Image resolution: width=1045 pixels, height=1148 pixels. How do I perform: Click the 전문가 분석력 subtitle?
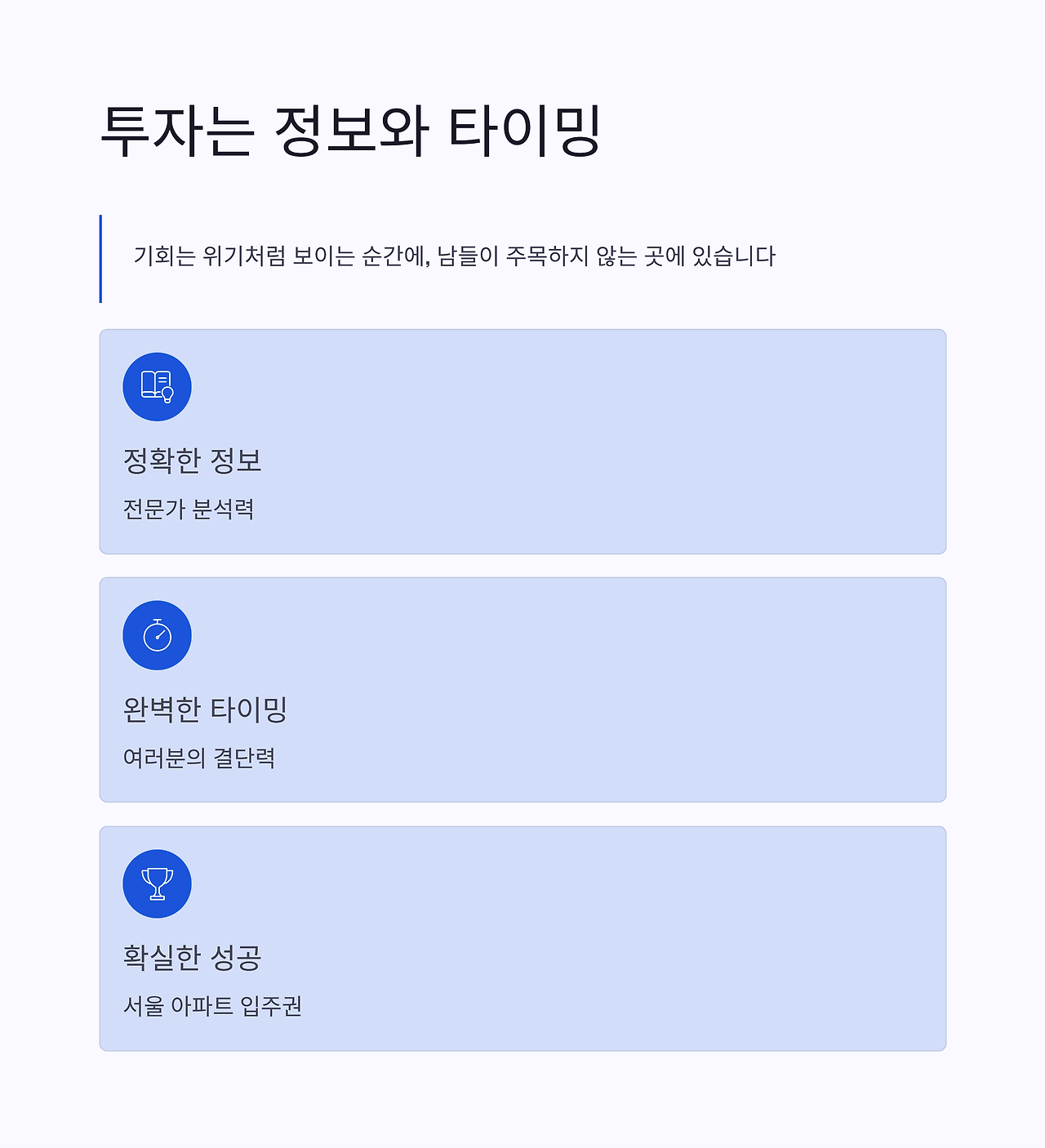click(x=189, y=509)
